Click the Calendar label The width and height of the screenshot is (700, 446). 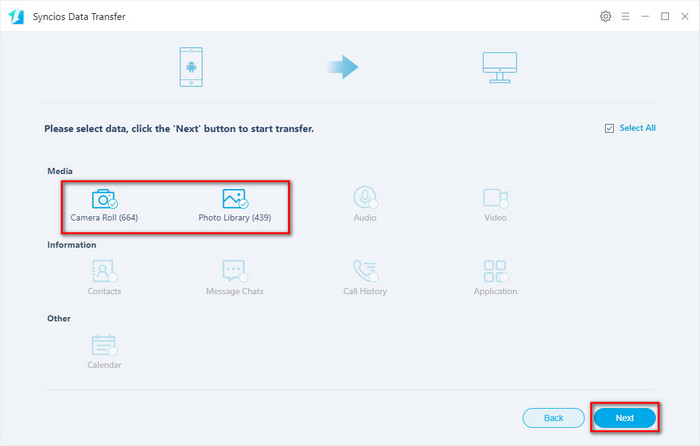(104, 365)
